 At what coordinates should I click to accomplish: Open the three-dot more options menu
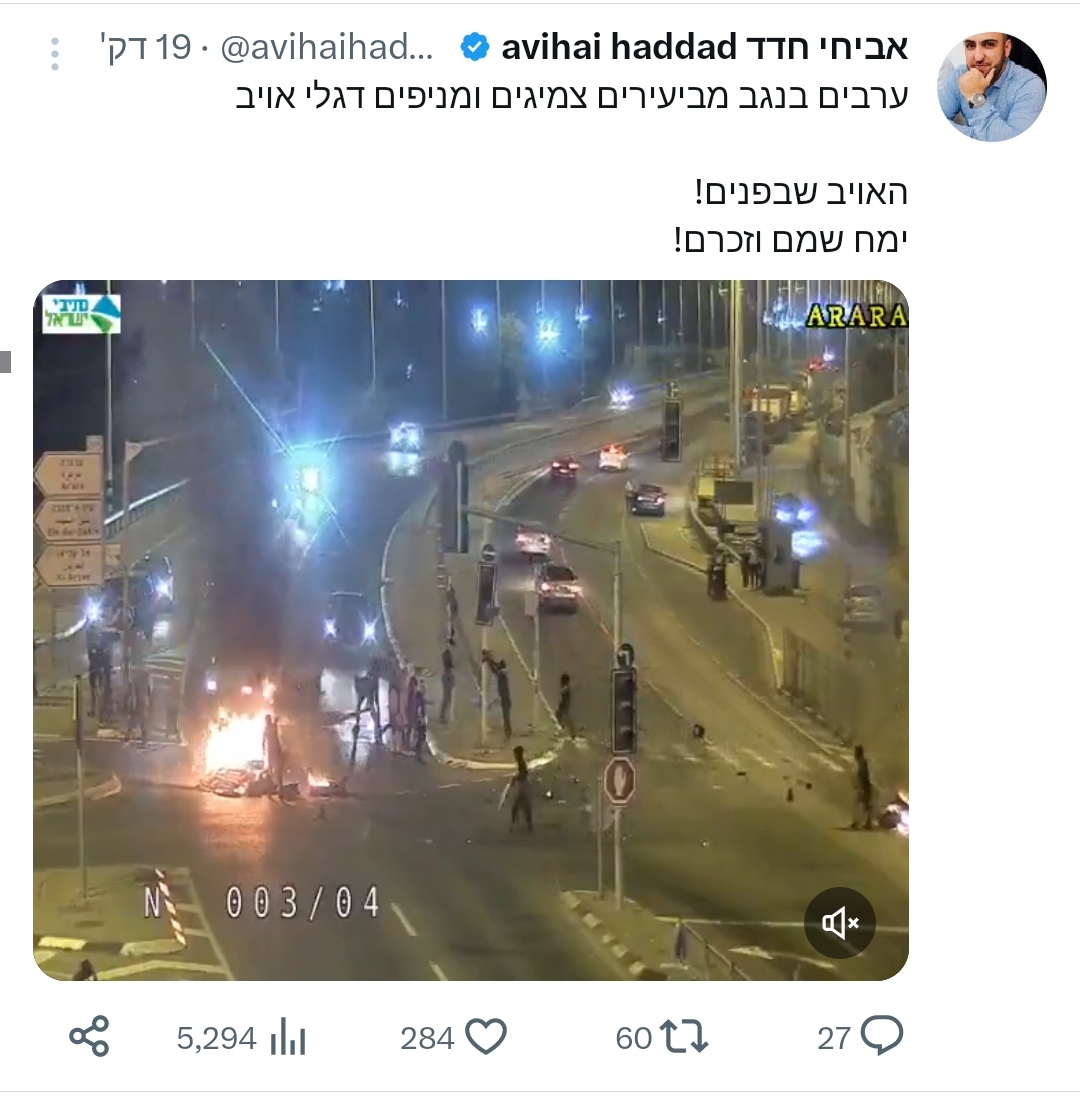pyautogui.click(x=55, y=53)
